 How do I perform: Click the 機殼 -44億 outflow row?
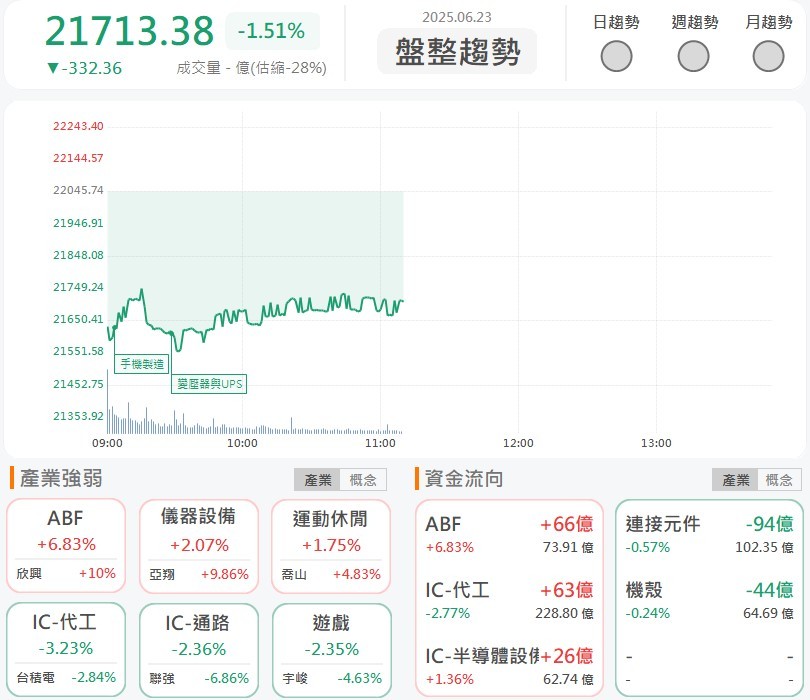(709, 600)
